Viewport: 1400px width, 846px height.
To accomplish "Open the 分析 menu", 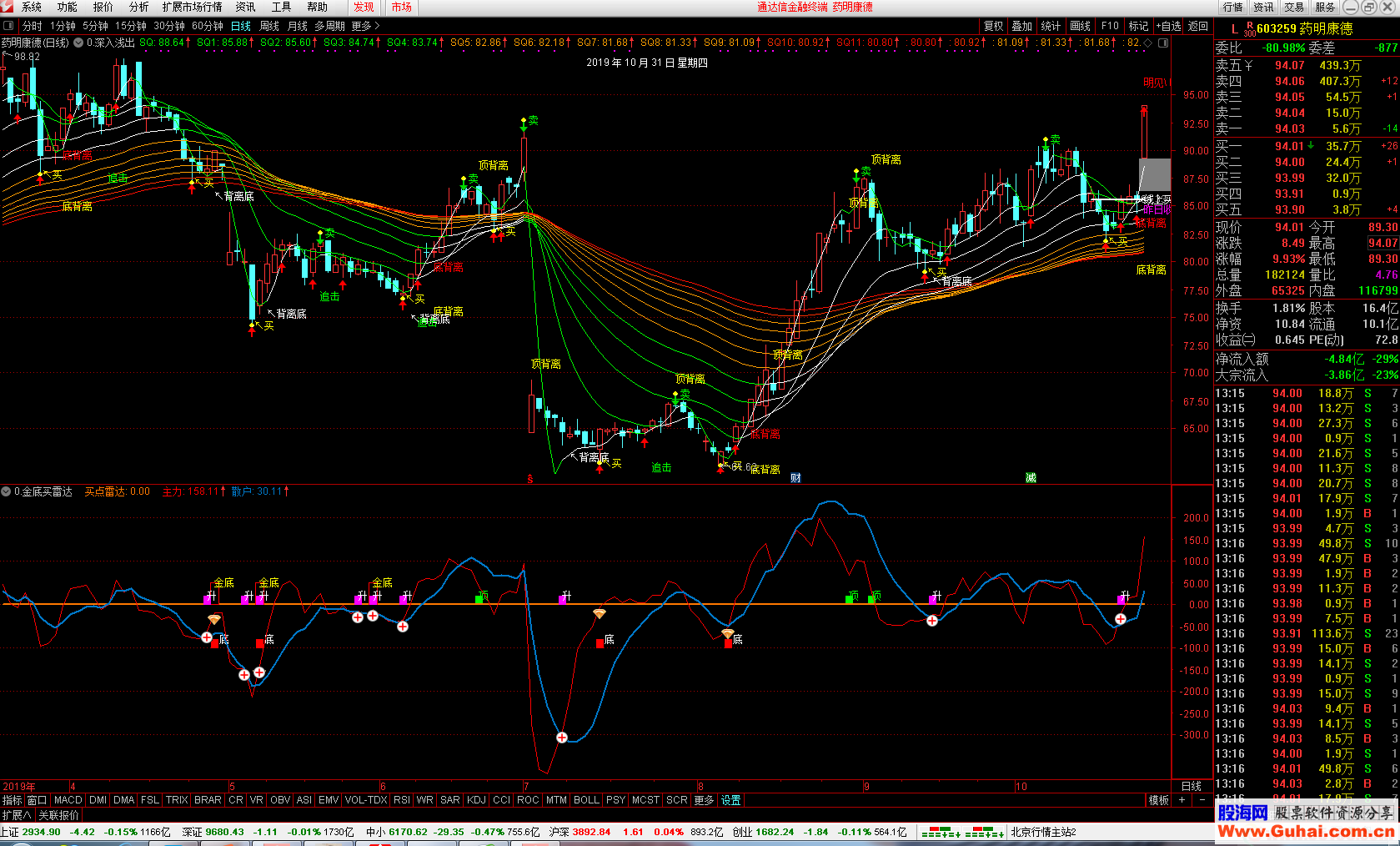I will (139, 7).
